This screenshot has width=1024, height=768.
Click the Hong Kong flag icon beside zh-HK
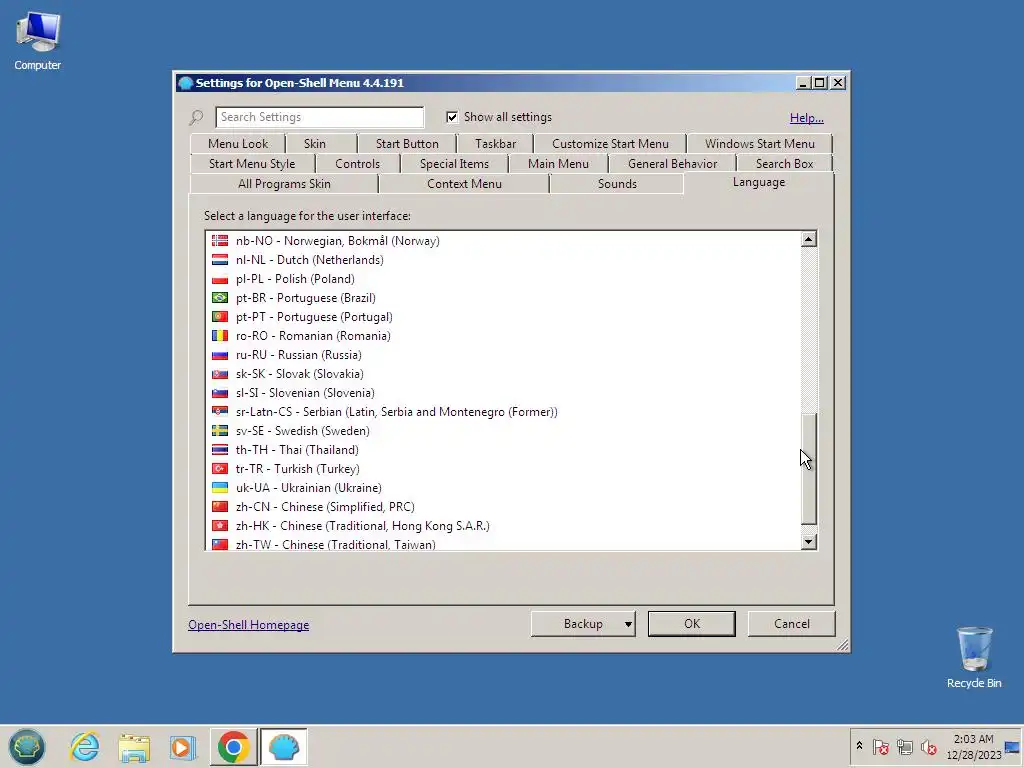coord(220,526)
